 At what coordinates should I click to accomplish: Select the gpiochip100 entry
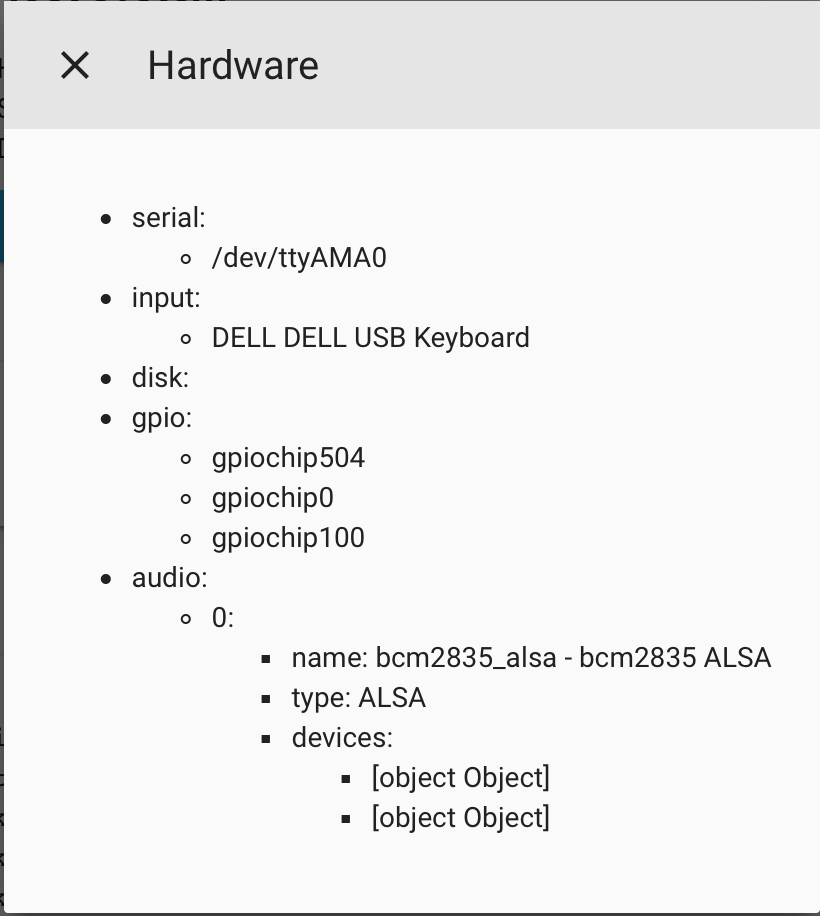(288, 537)
